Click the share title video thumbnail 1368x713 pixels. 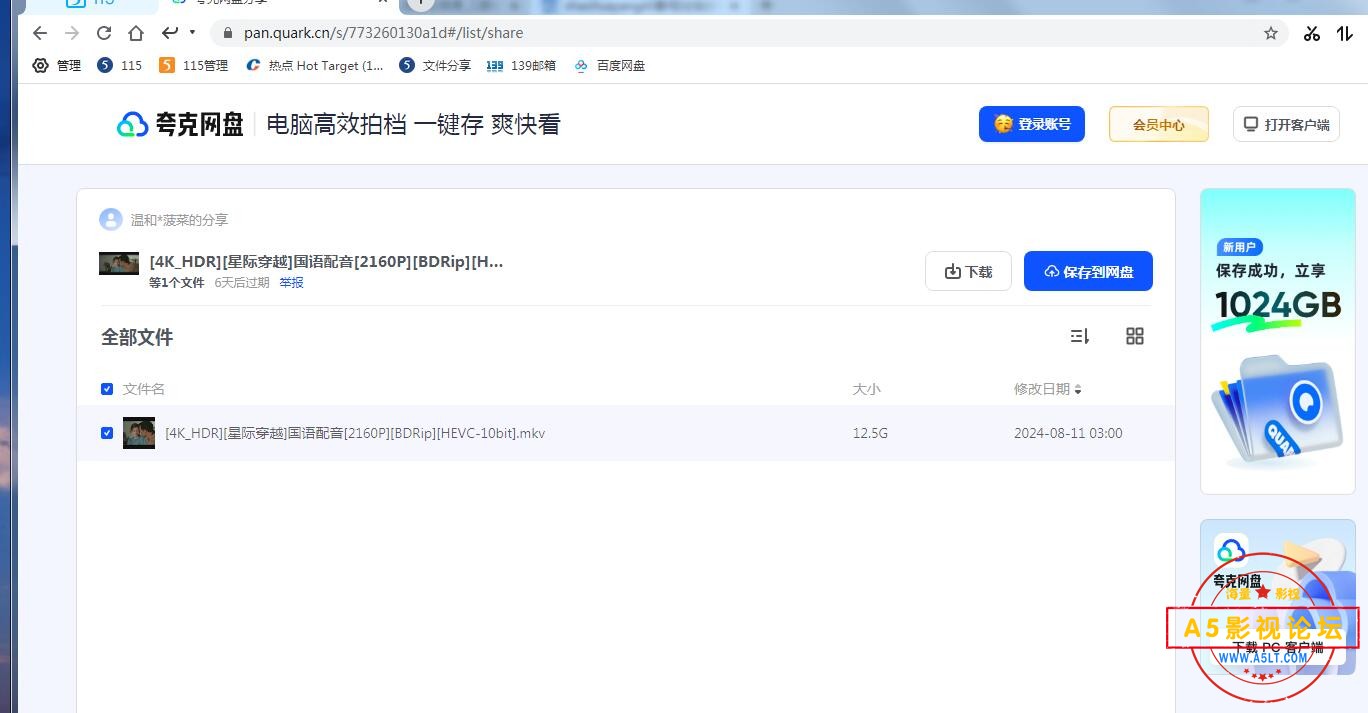point(119,263)
